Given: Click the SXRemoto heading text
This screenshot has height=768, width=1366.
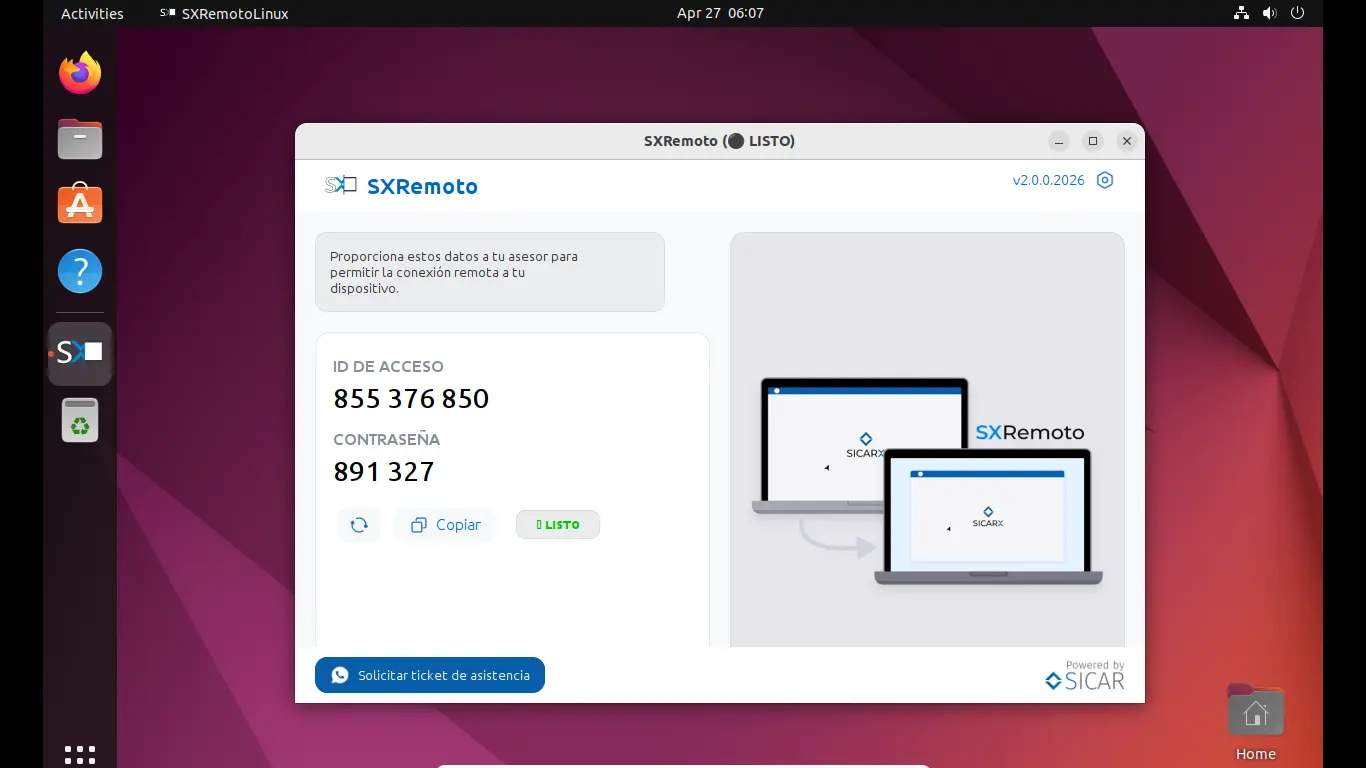Looking at the screenshot, I should tap(422, 186).
